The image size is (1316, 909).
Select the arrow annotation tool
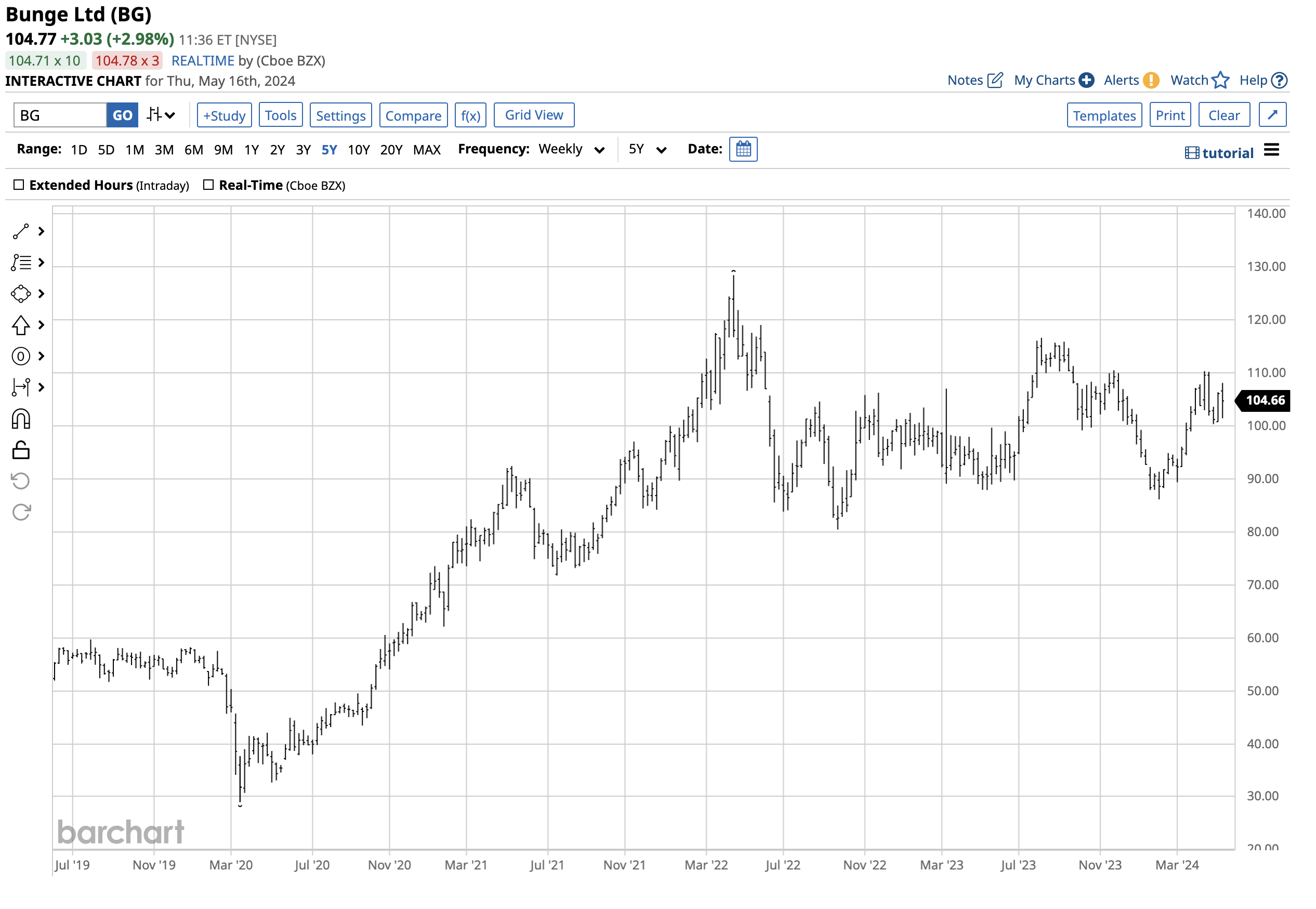pyautogui.click(x=21, y=325)
